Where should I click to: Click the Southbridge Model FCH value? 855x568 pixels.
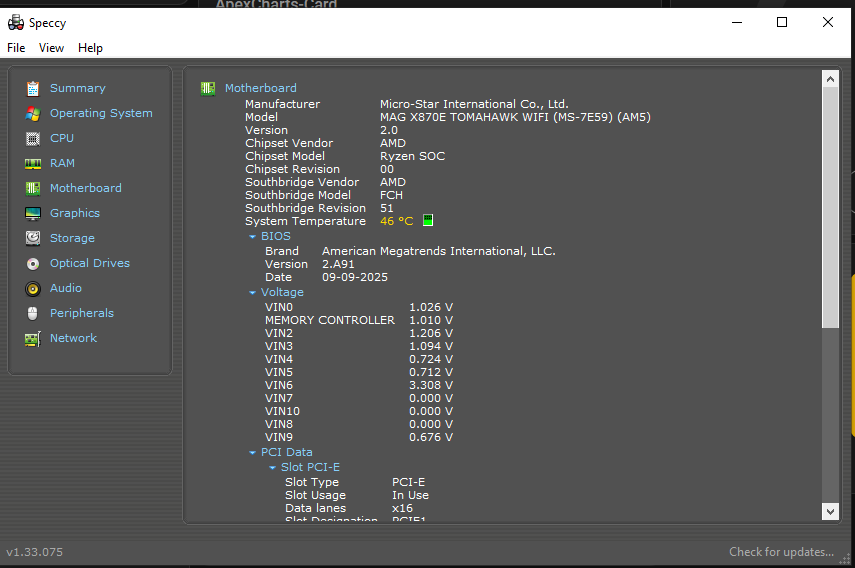(x=391, y=195)
